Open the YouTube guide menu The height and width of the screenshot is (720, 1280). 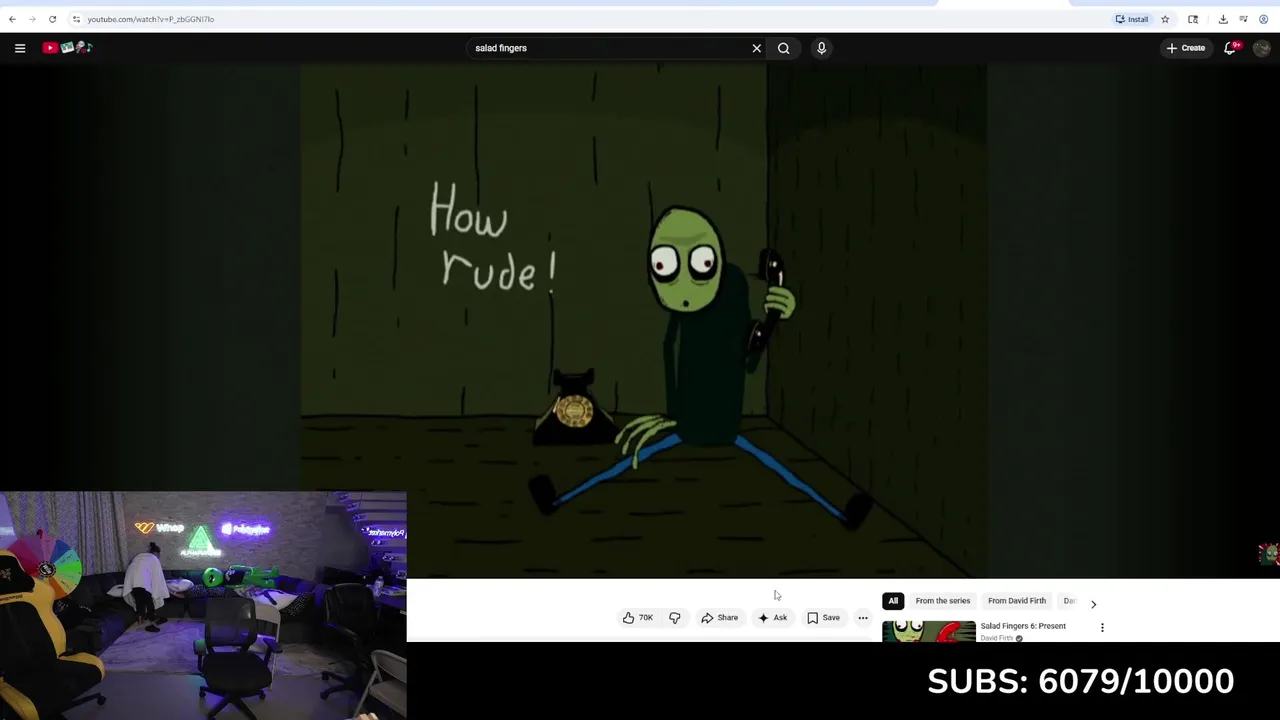[20, 48]
